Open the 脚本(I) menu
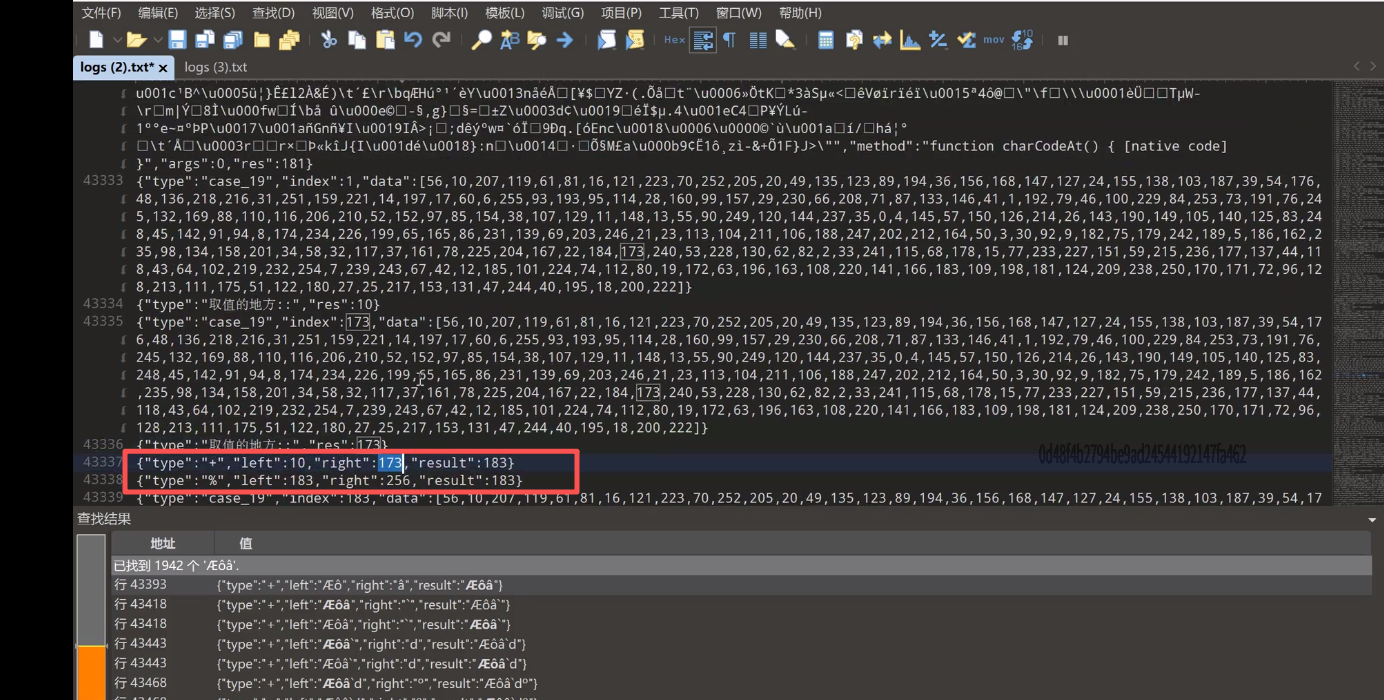 449,13
